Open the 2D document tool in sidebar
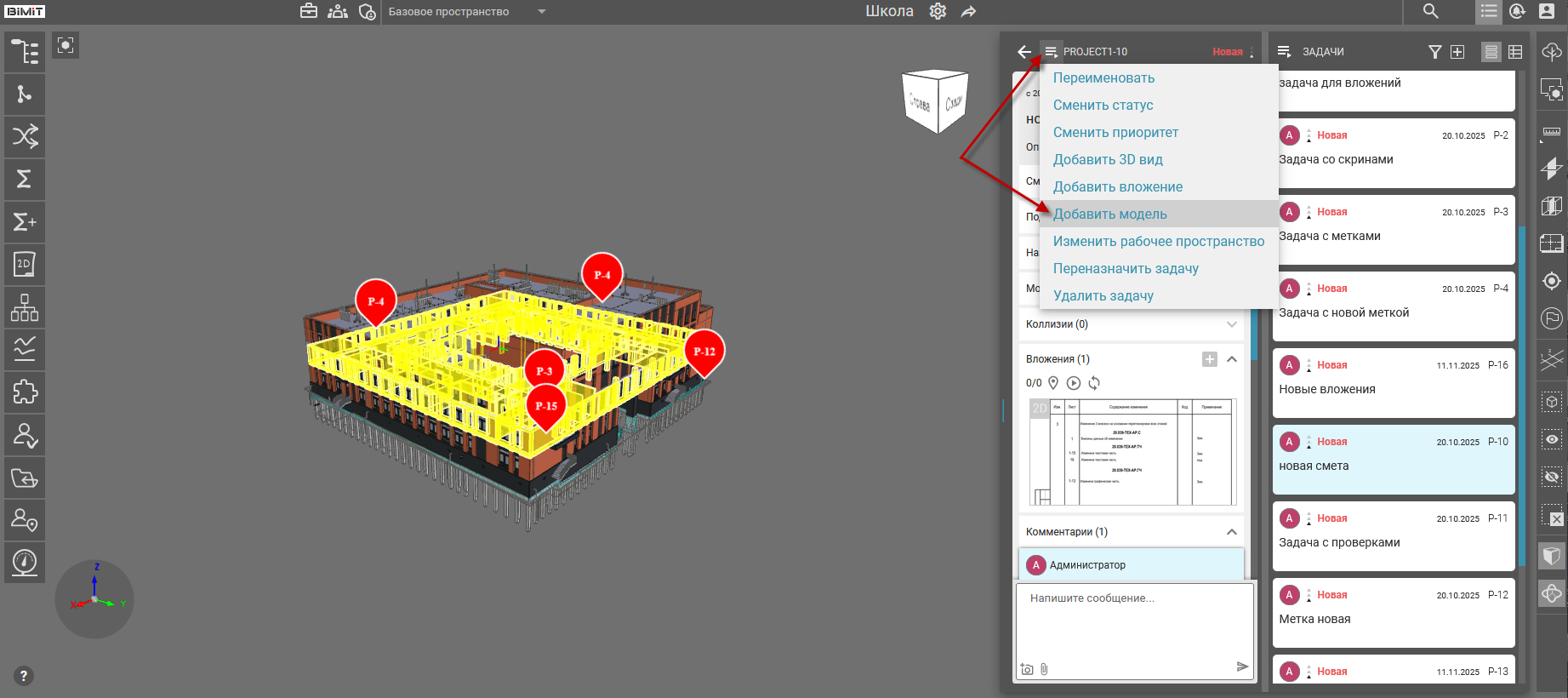This screenshot has width=1568, height=698. click(x=25, y=265)
